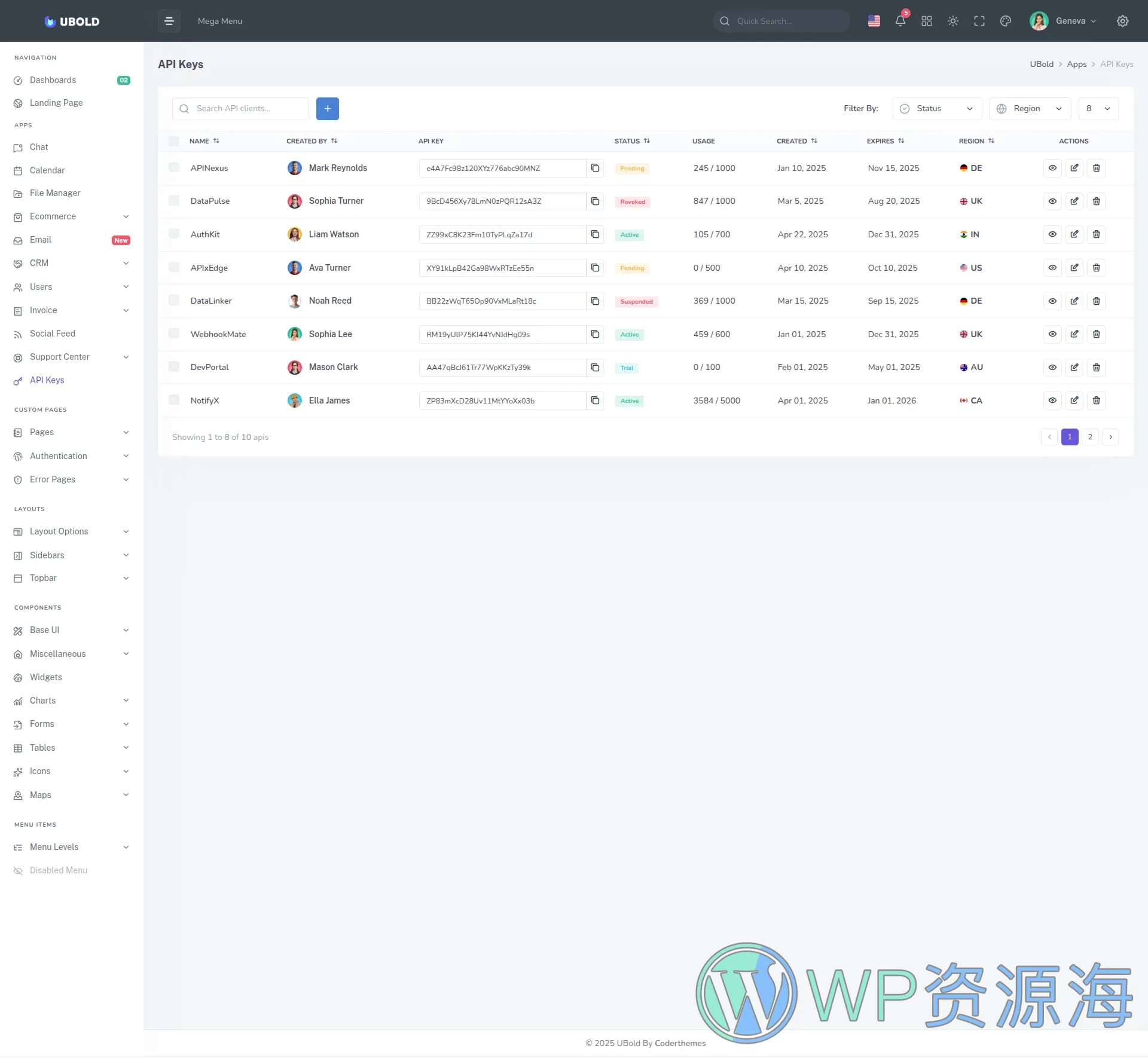Open the theme customizer palette icon
The height and width of the screenshot is (1058, 1148).
(x=1005, y=21)
